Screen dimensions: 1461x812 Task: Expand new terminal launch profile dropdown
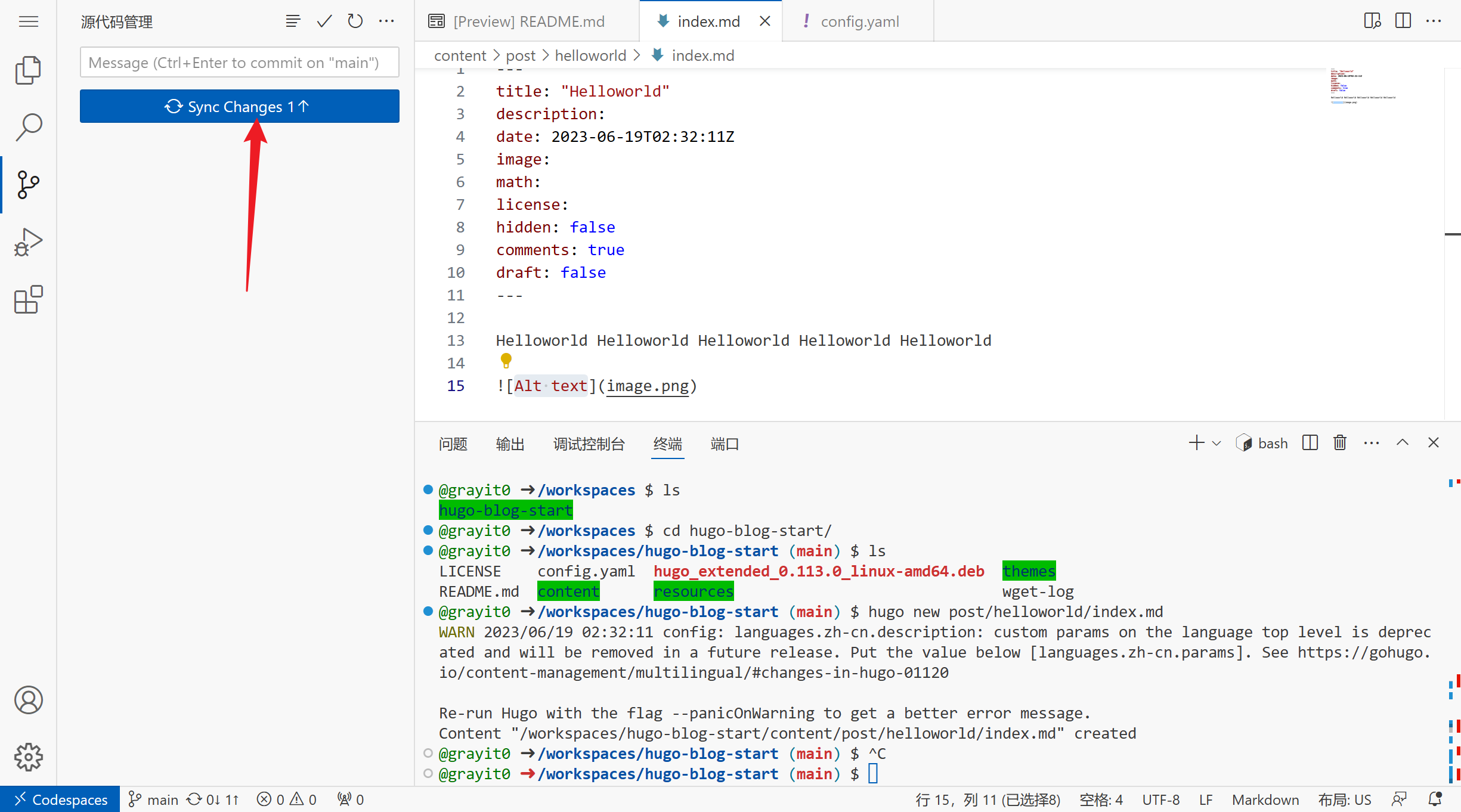1217,444
